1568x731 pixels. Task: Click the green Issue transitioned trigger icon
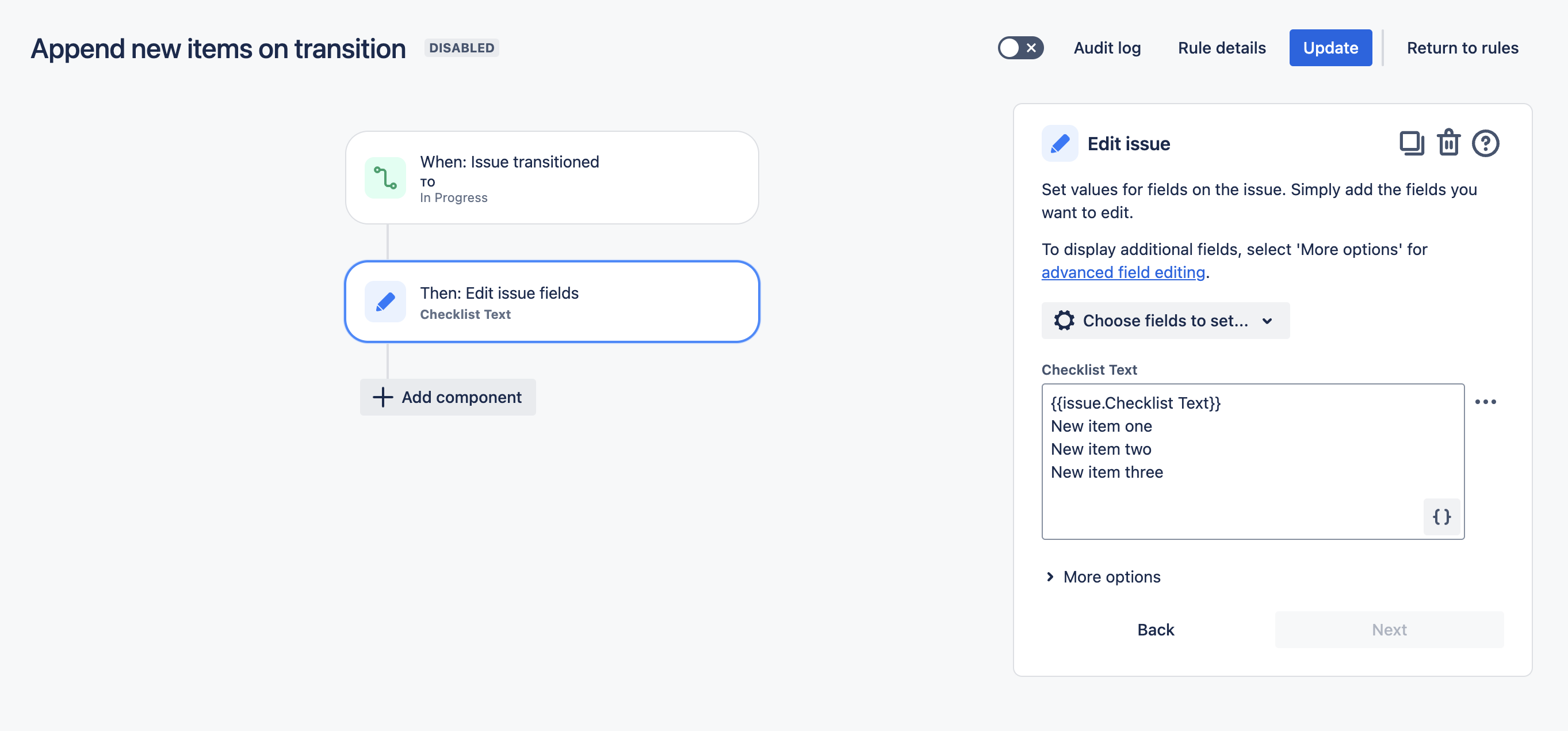coord(385,178)
